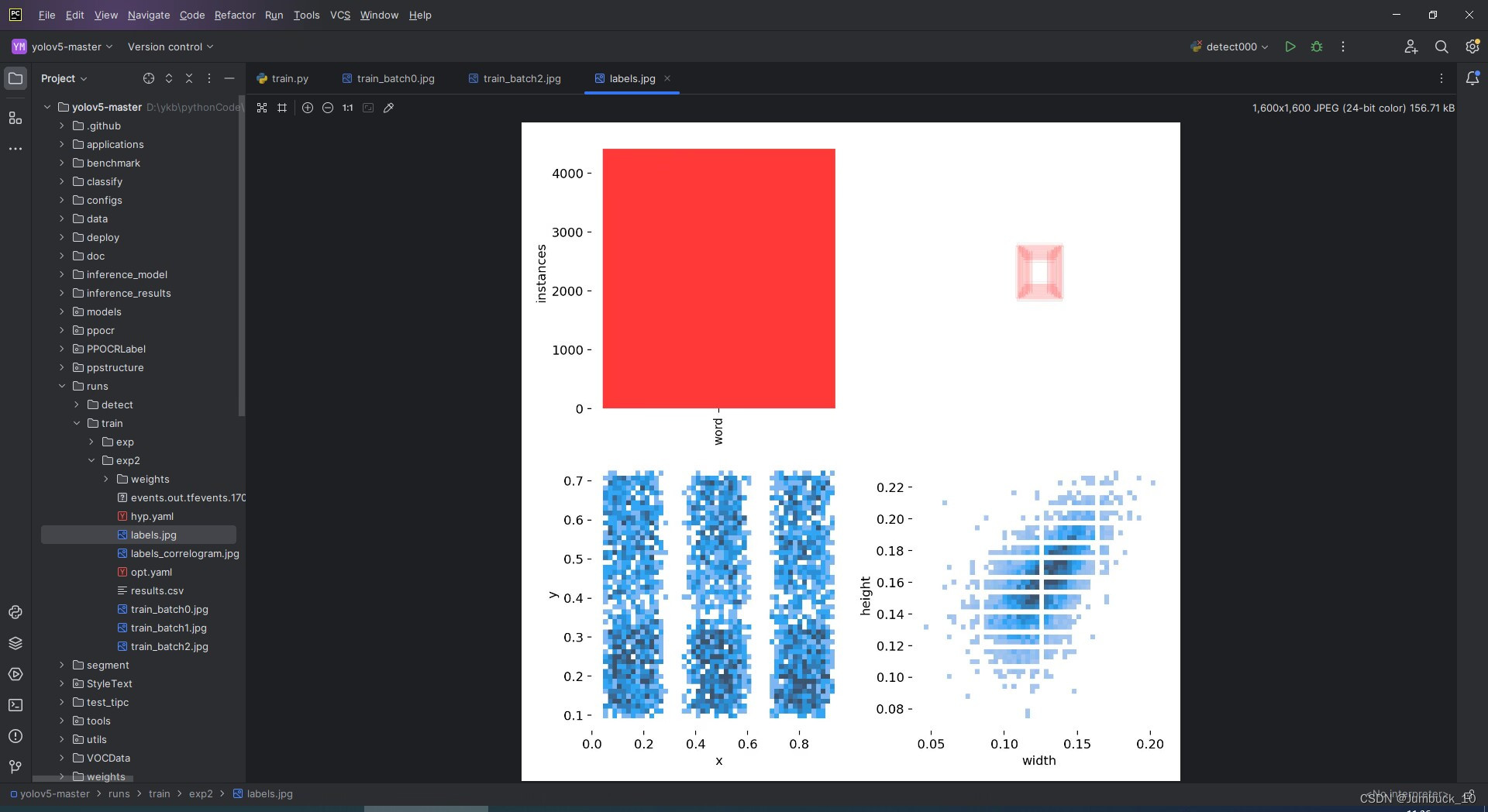Collapse the runs folder
Screen dimensions: 1488x812
(62, 386)
